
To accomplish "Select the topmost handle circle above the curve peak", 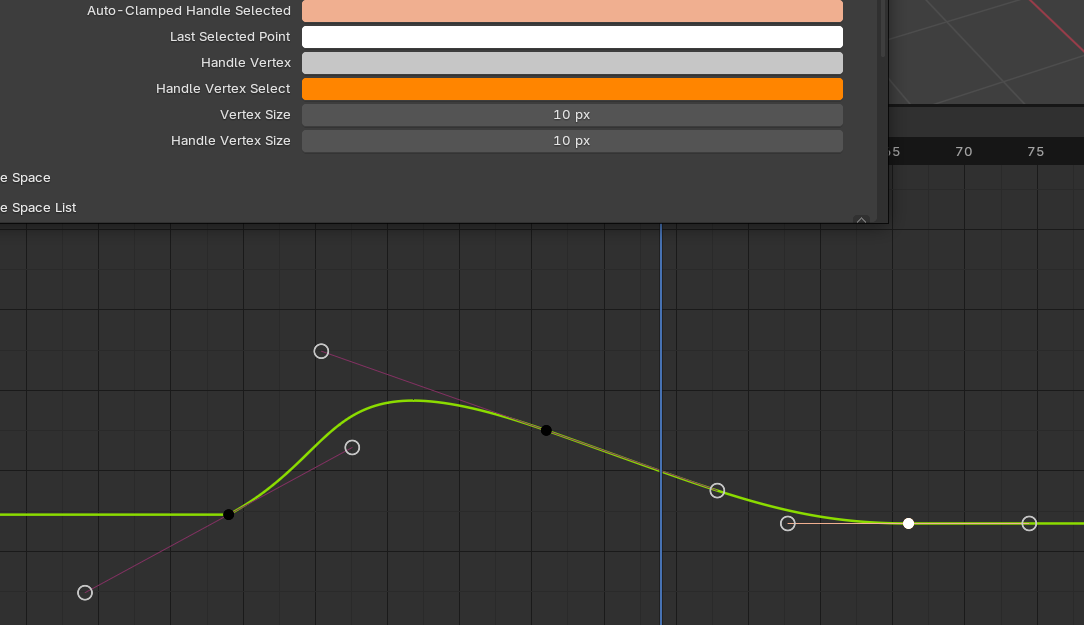I will click(x=321, y=351).
